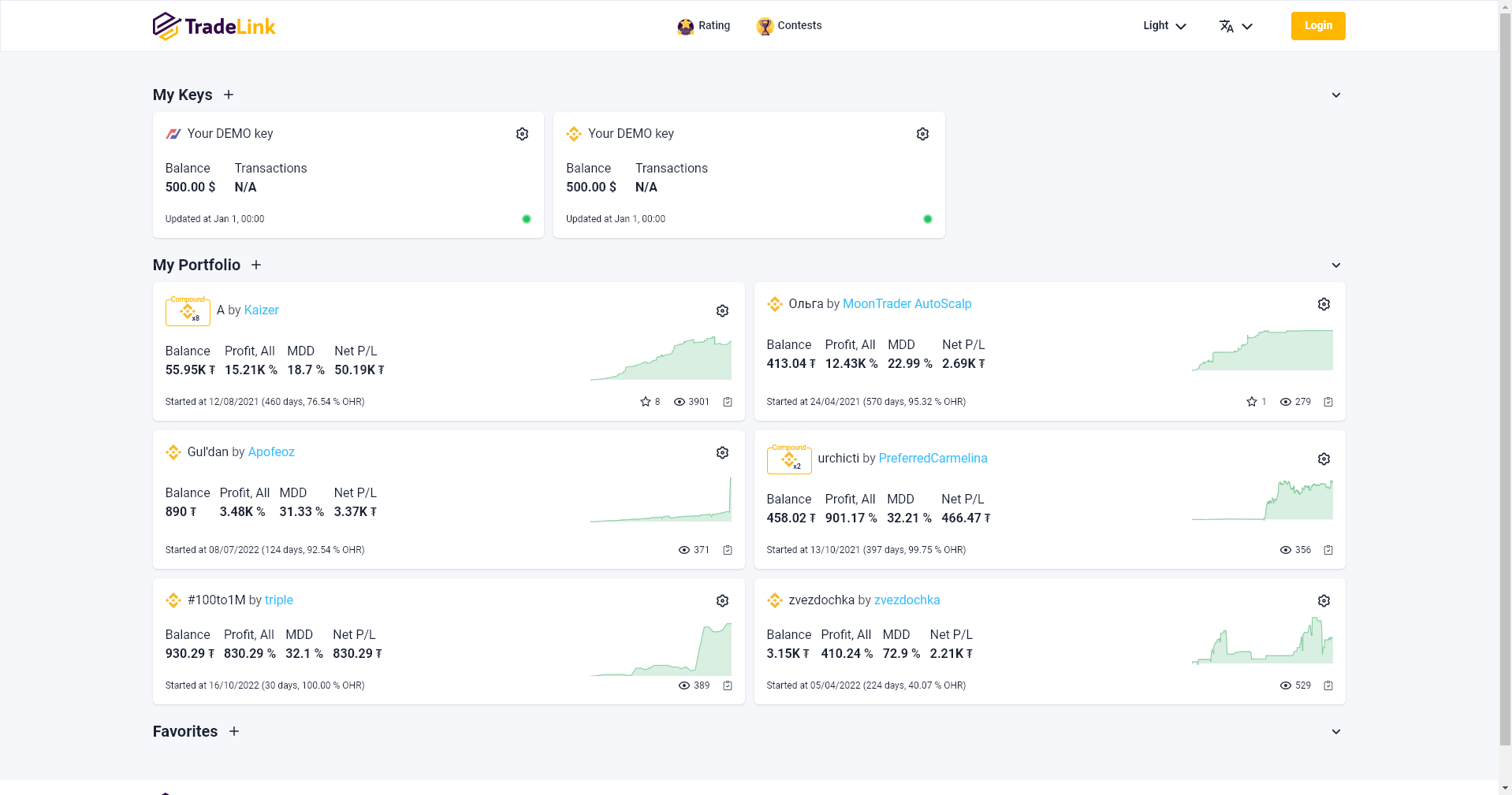Click the Binance icon on Ольга portfolio
Image resolution: width=1512 pixels, height=795 pixels.
click(775, 304)
